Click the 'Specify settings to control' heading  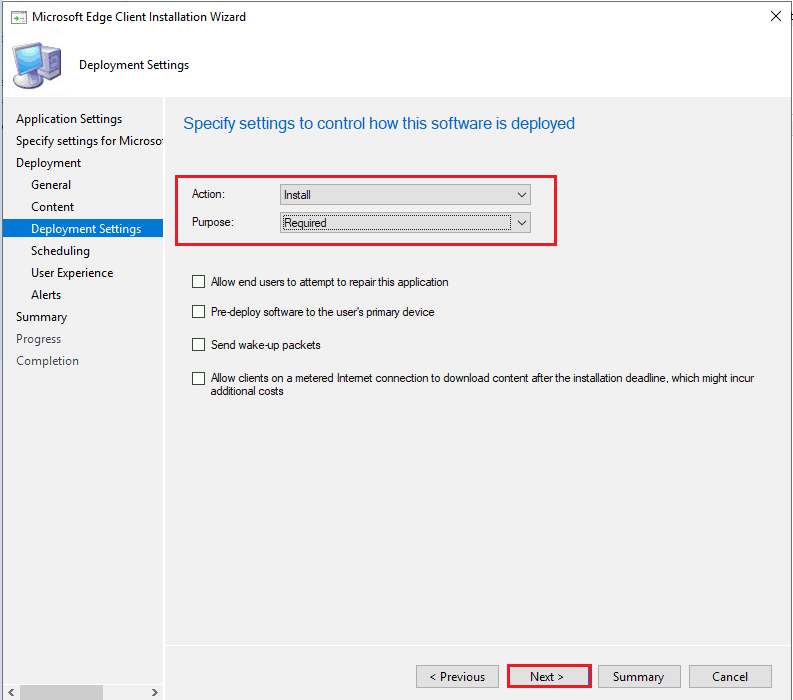coord(379,124)
